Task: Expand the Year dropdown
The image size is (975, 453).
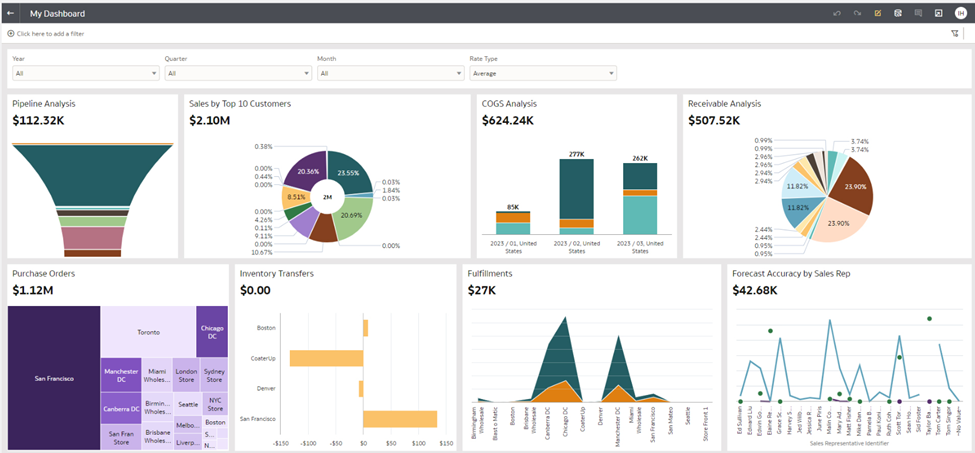Action: click(85, 73)
